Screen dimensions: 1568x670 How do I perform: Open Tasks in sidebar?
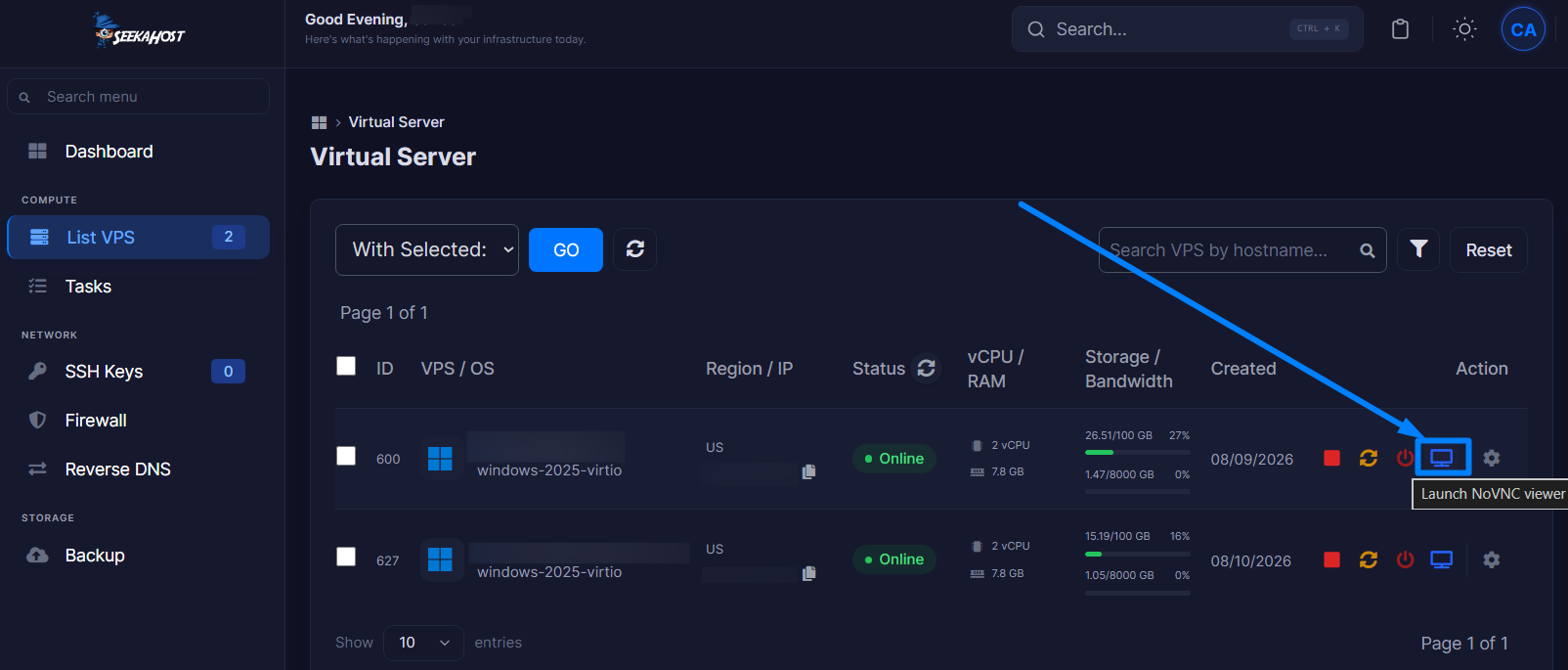click(x=138, y=287)
